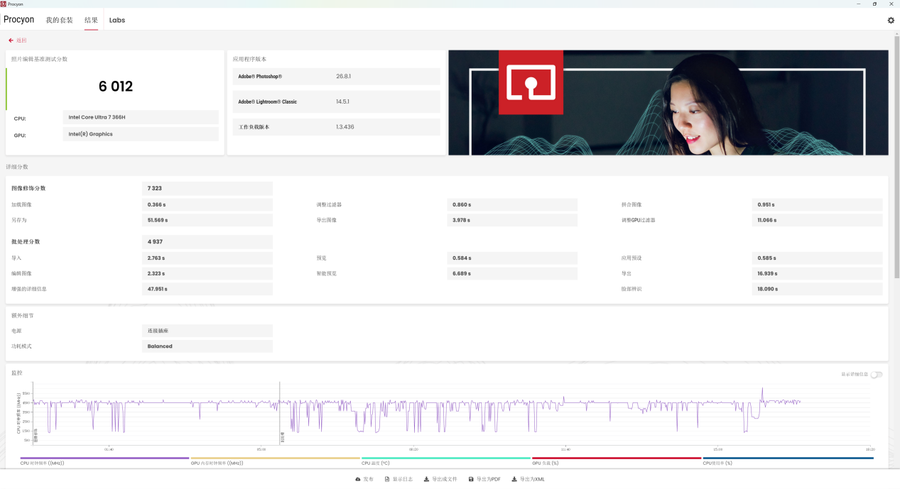Click the publish cloud icon
The height and width of the screenshot is (489, 900).
point(358,479)
